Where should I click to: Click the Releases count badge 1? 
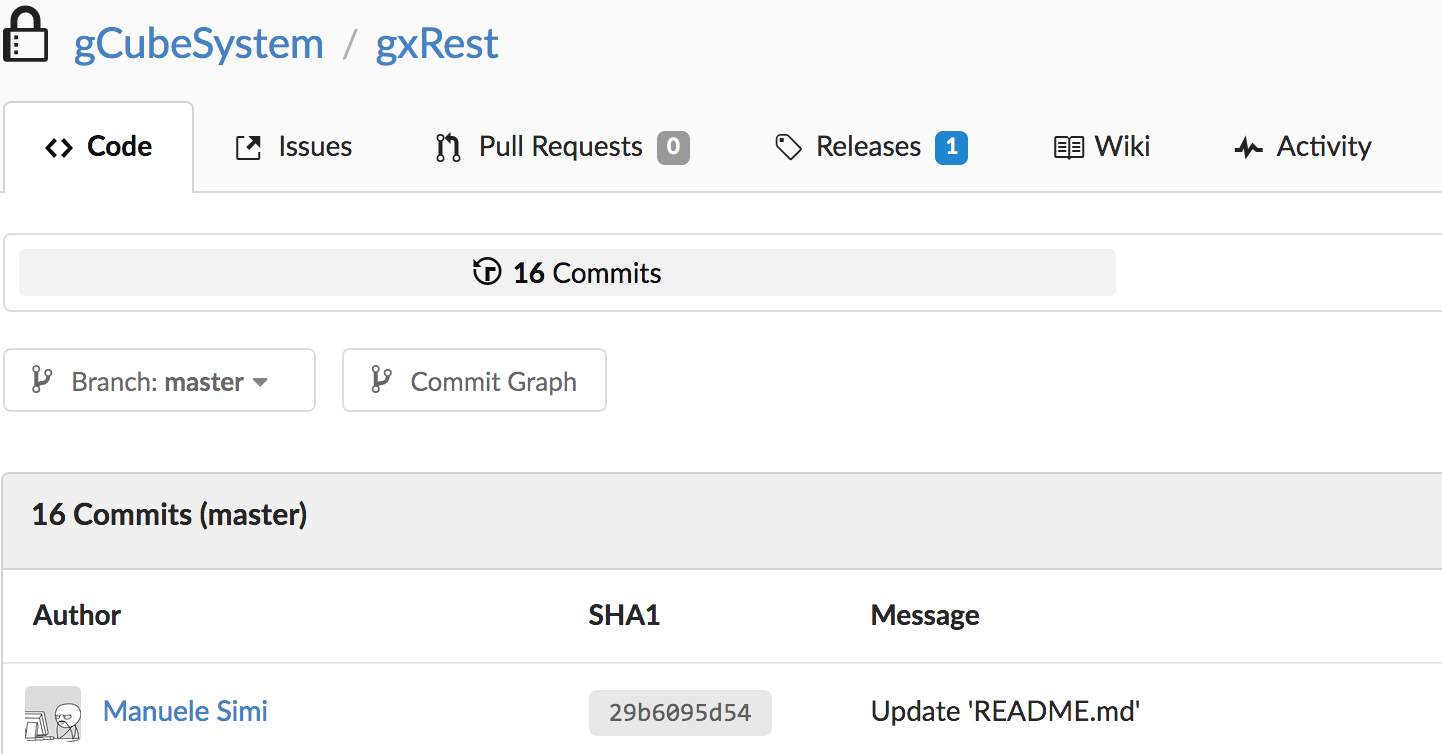click(951, 148)
